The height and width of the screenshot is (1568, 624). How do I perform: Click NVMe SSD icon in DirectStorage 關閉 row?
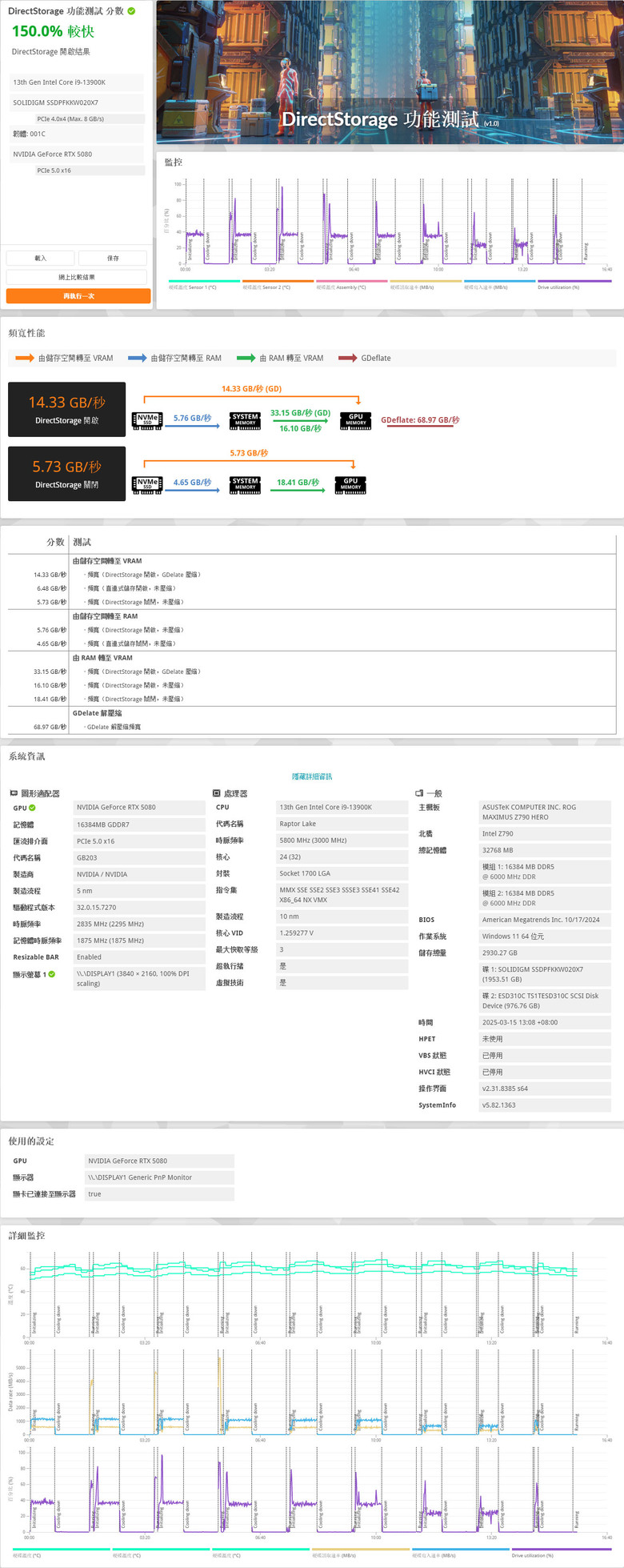pos(147,484)
